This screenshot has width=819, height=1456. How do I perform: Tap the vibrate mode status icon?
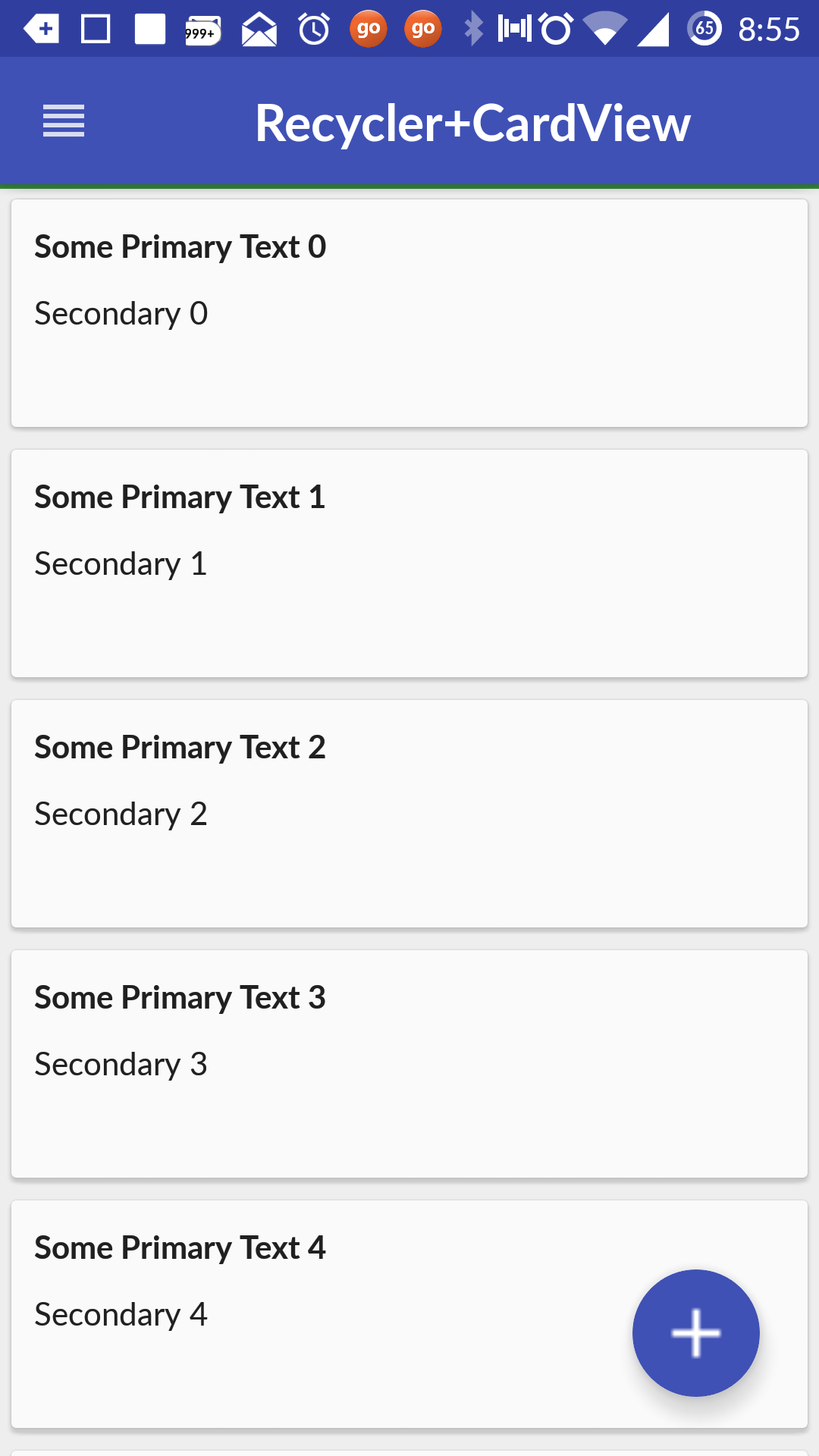515,29
